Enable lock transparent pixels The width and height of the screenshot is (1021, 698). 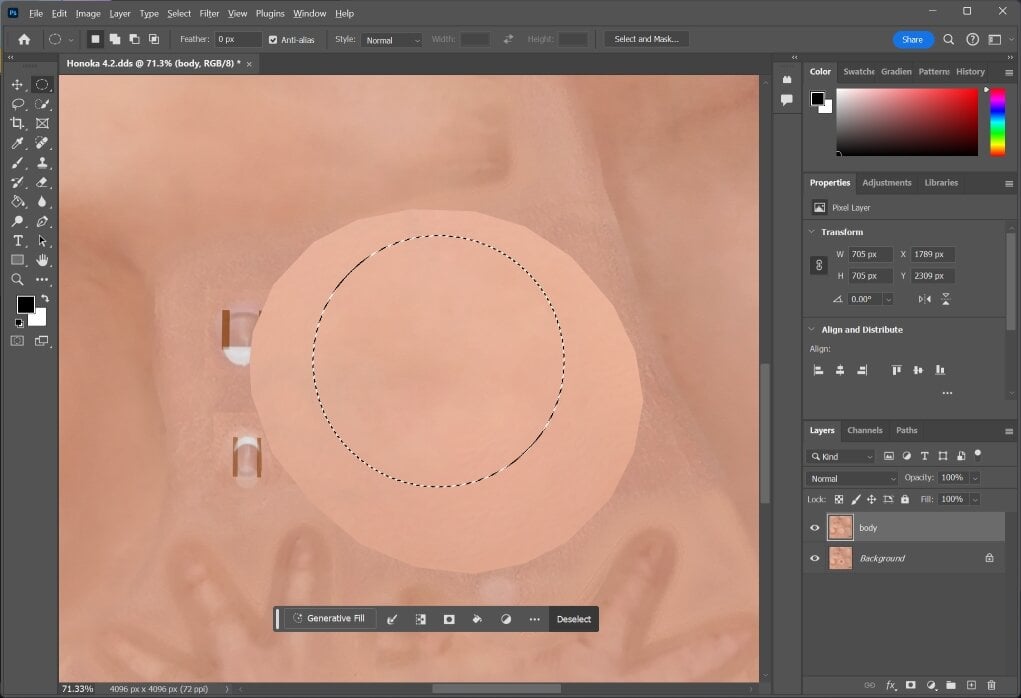[x=839, y=499]
